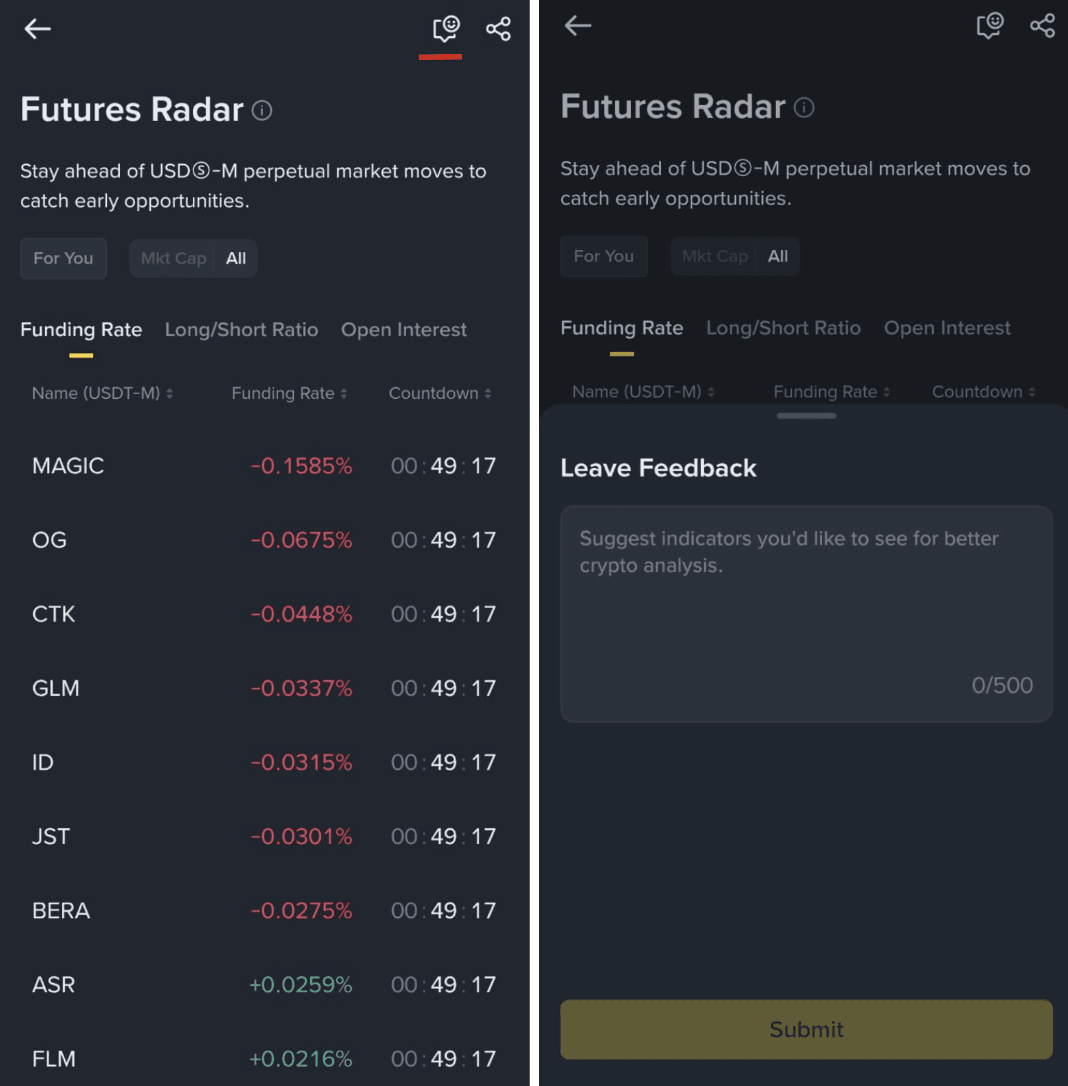The image size is (1068, 1086).
Task: Tap the back arrow on left screen
Action: (37, 29)
